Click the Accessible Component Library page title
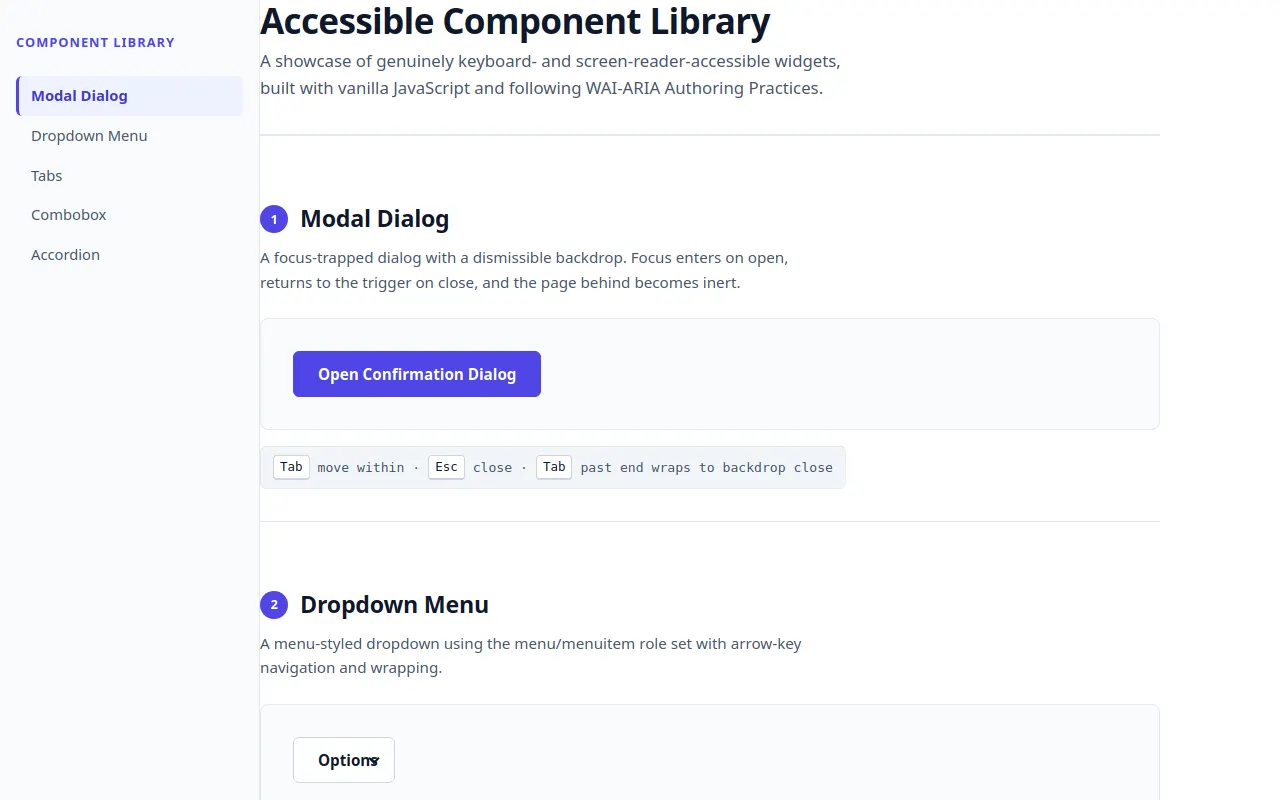 pyautogui.click(x=515, y=21)
